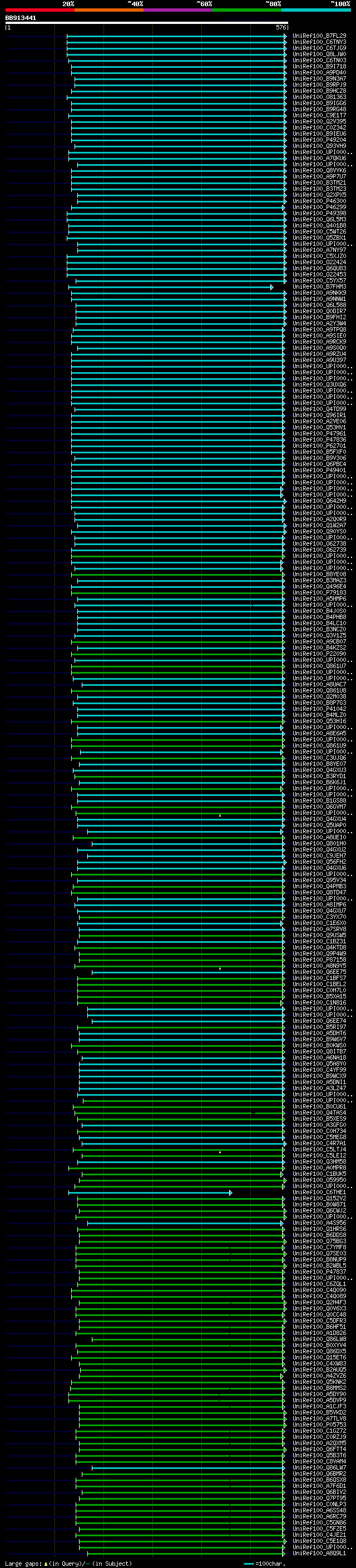Open hit UniRef100_Q2V395
Viewport: 356px width, 1568px height.
click(319, 122)
